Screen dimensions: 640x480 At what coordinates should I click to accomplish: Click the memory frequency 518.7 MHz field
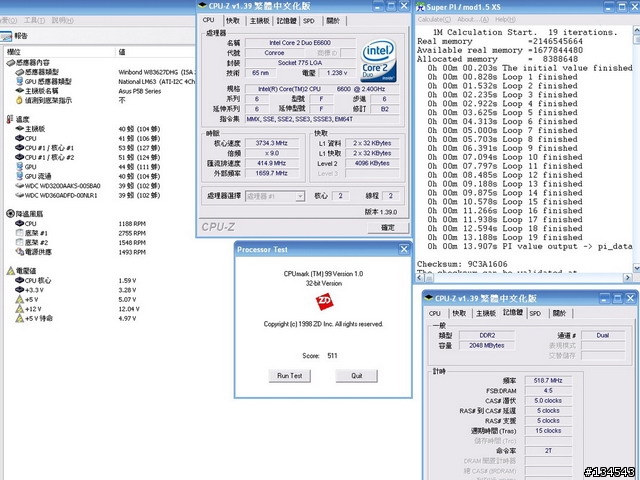click(548, 381)
